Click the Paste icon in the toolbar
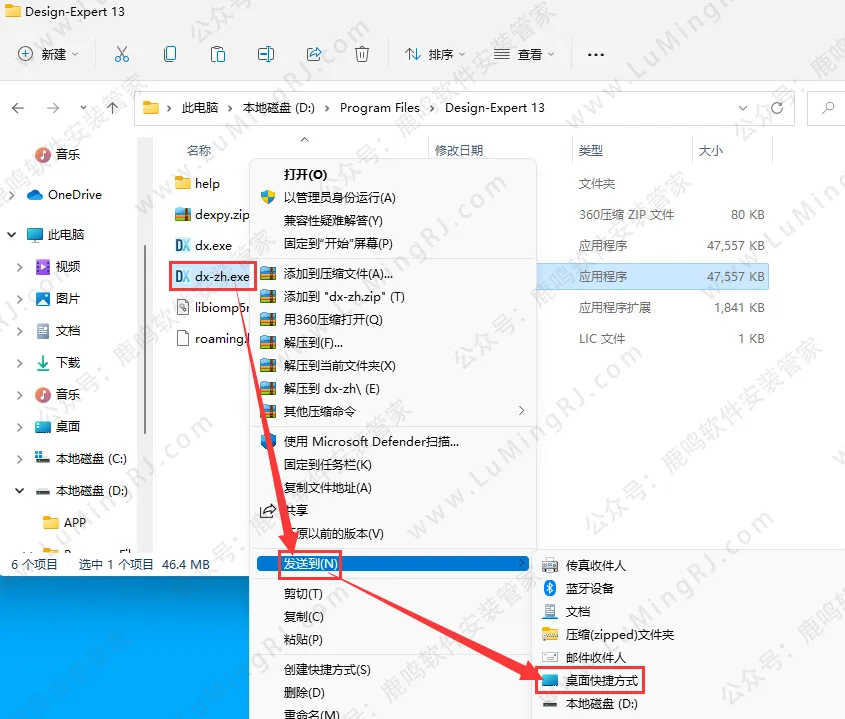This screenshot has height=719, width=845. (218, 56)
